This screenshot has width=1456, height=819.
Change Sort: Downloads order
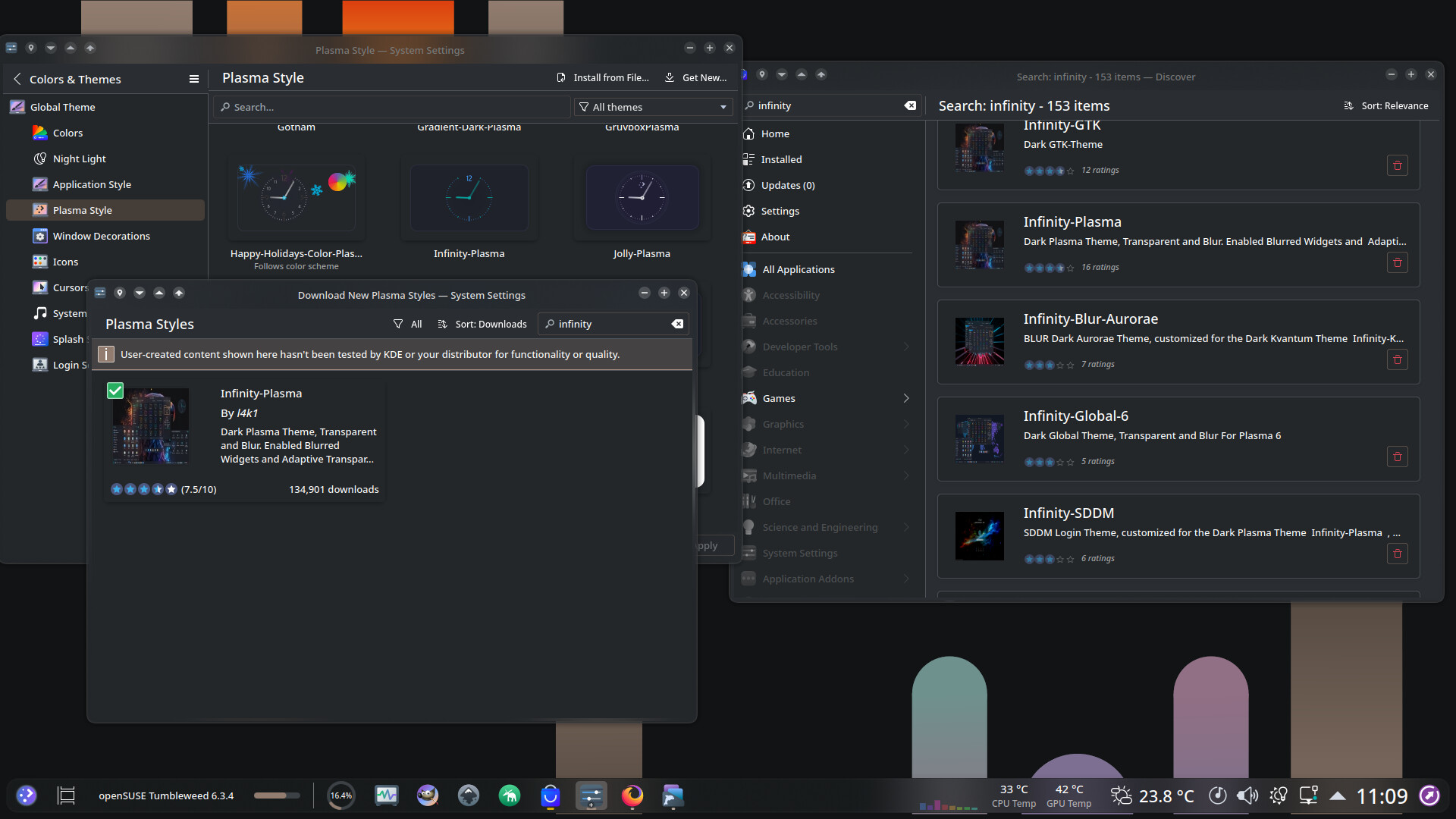(x=482, y=324)
